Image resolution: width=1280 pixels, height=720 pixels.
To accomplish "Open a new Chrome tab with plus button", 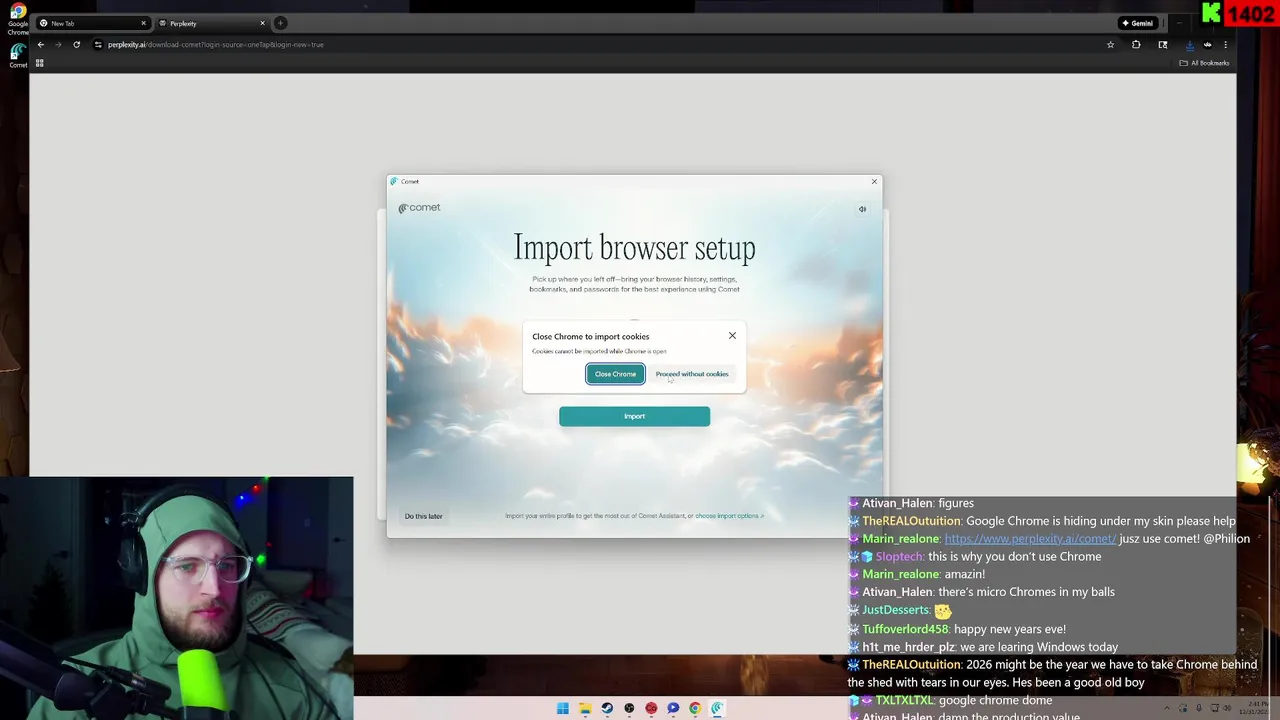I will (x=280, y=23).
